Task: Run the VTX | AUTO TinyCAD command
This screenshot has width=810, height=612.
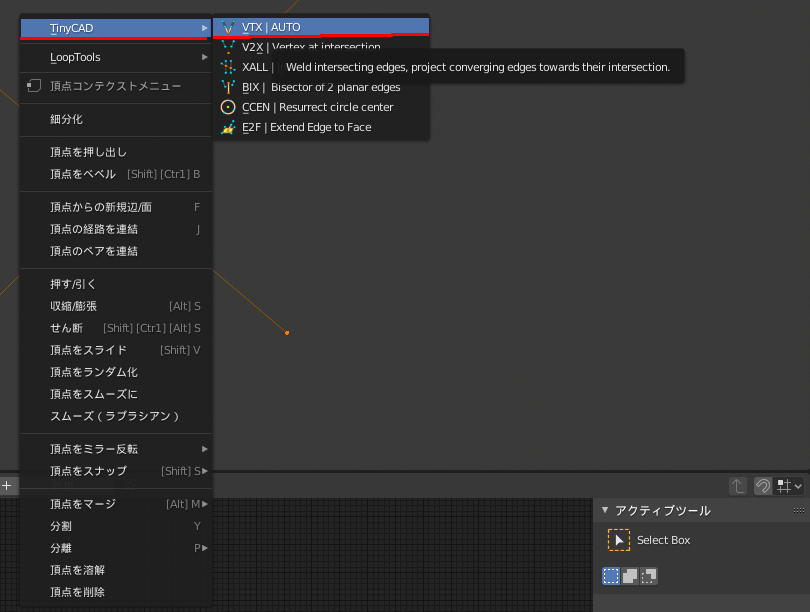Action: pos(321,27)
